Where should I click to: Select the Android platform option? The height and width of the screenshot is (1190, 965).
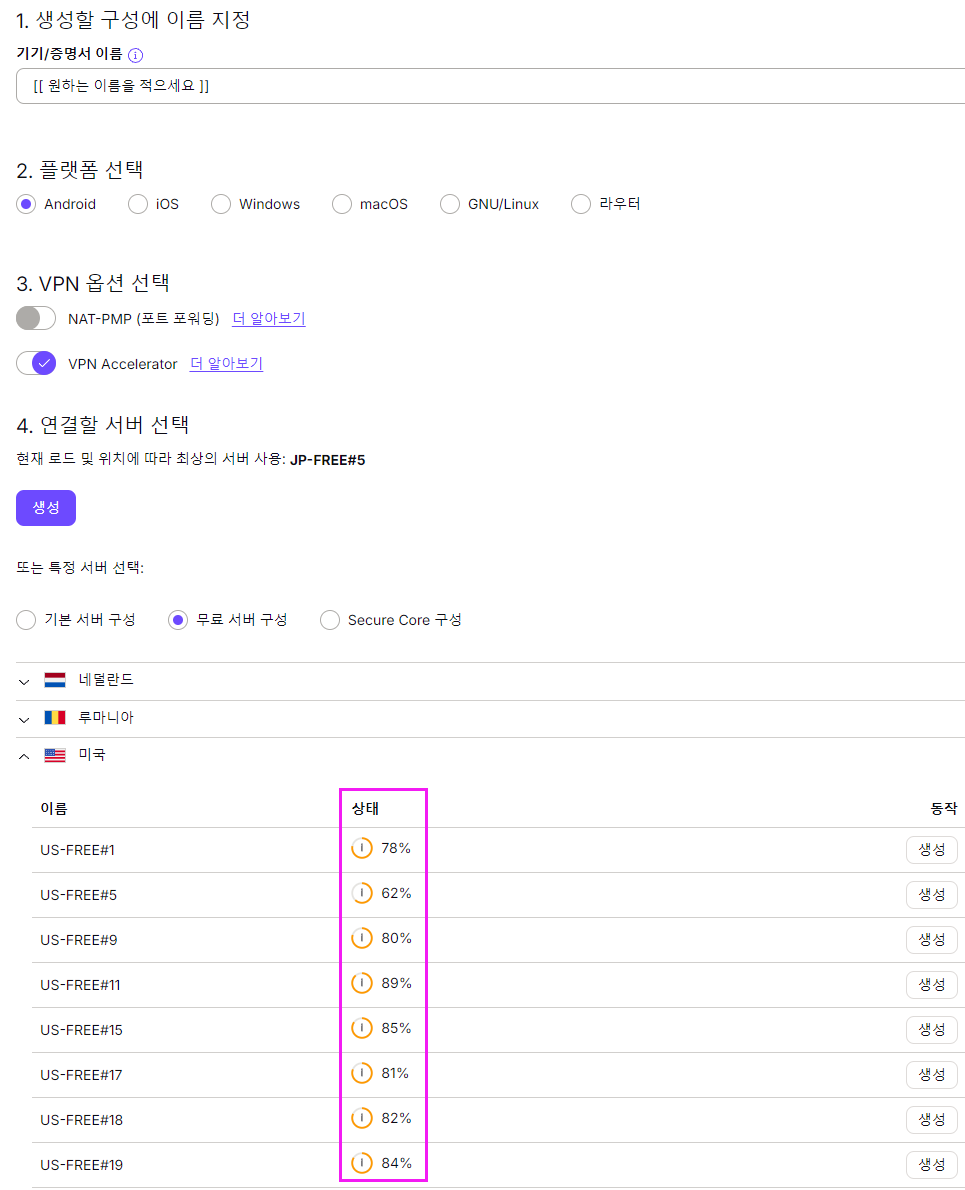click(x=27, y=204)
